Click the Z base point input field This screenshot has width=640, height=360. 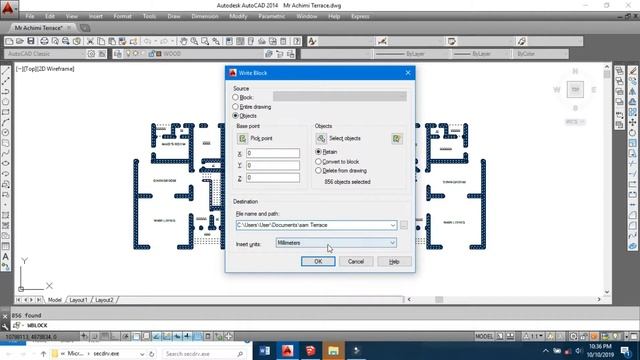point(273,178)
